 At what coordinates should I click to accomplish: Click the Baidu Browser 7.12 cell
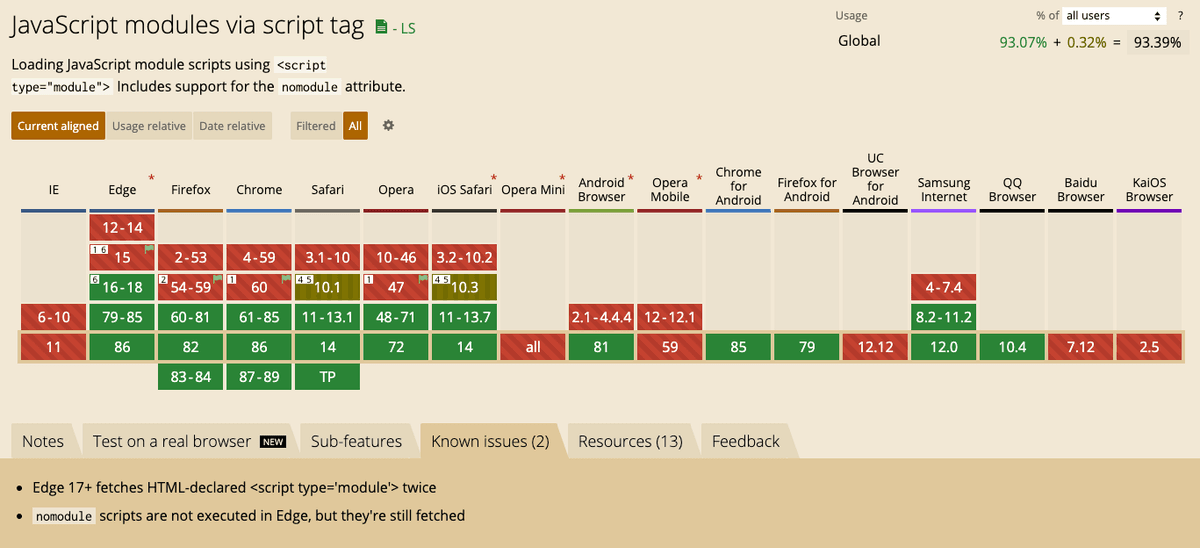[x=1081, y=347]
